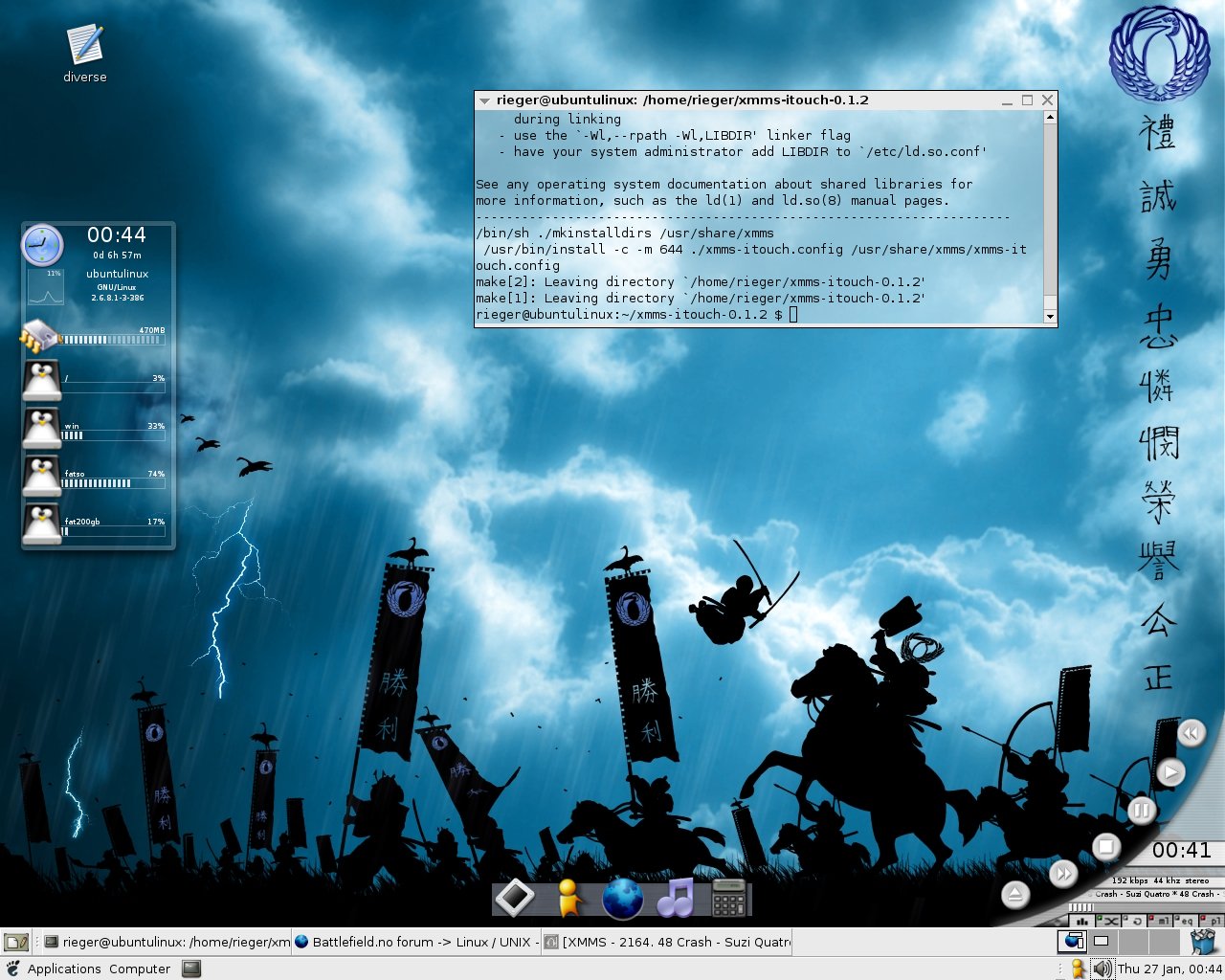Click the terminal window title bar text

(682, 100)
